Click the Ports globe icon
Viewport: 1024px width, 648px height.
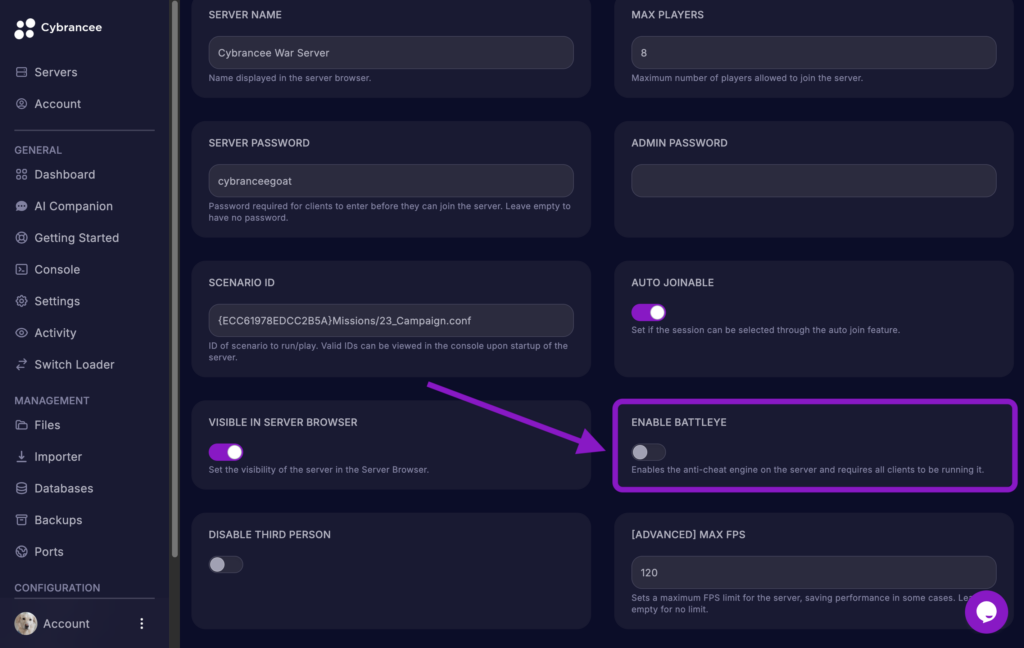22,551
